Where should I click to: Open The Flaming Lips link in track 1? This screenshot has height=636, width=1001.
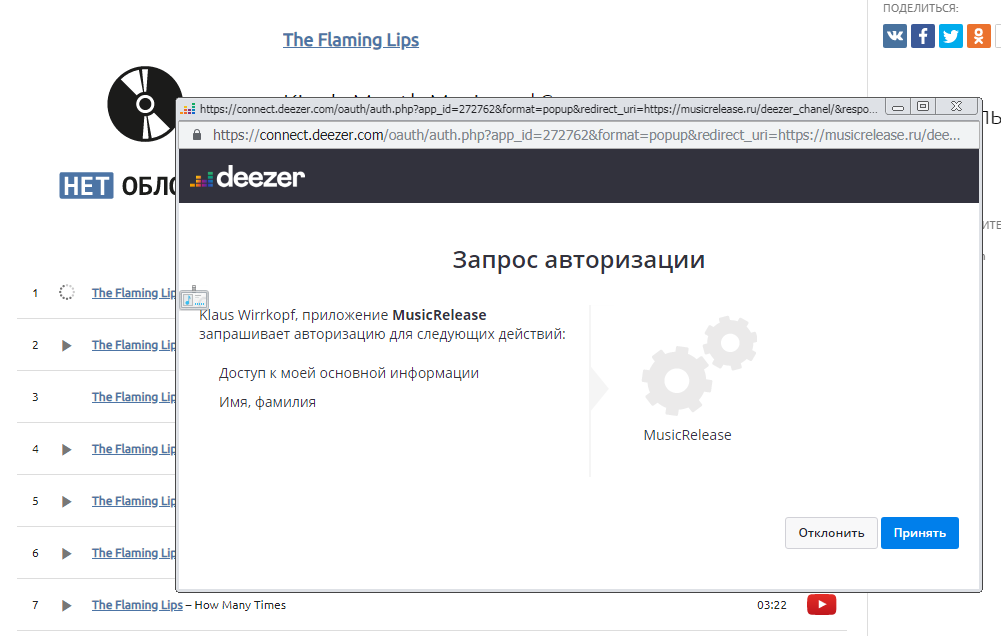133,293
